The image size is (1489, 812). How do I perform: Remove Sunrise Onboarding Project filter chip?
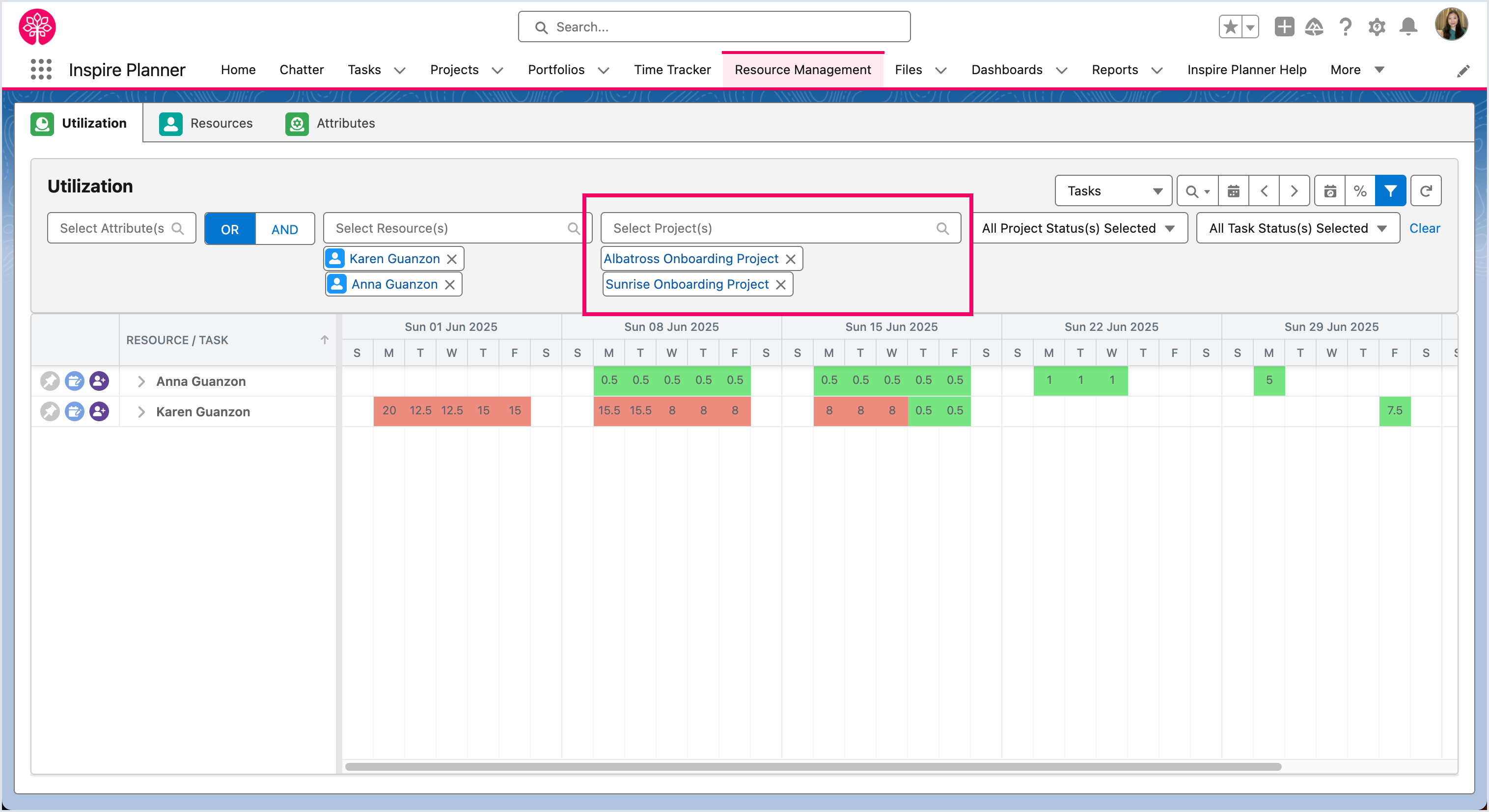click(x=781, y=284)
